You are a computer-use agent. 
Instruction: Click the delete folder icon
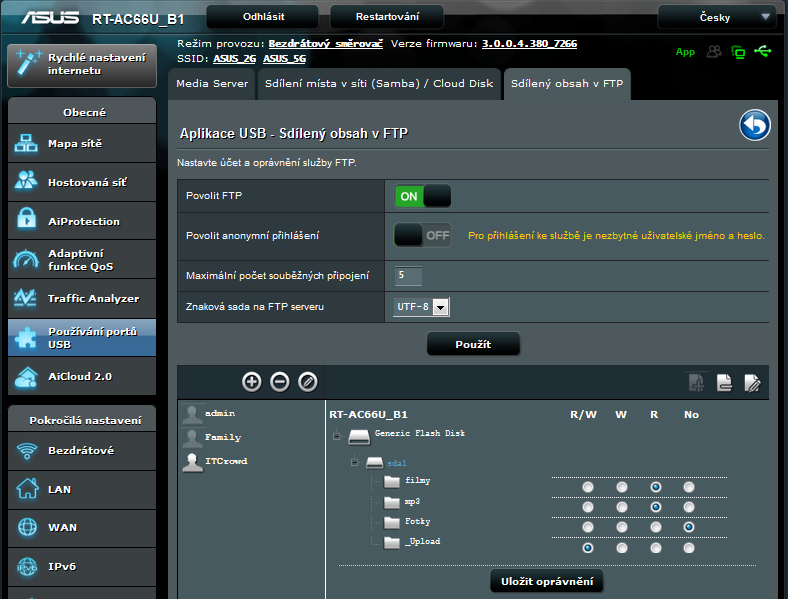coord(724,381)
